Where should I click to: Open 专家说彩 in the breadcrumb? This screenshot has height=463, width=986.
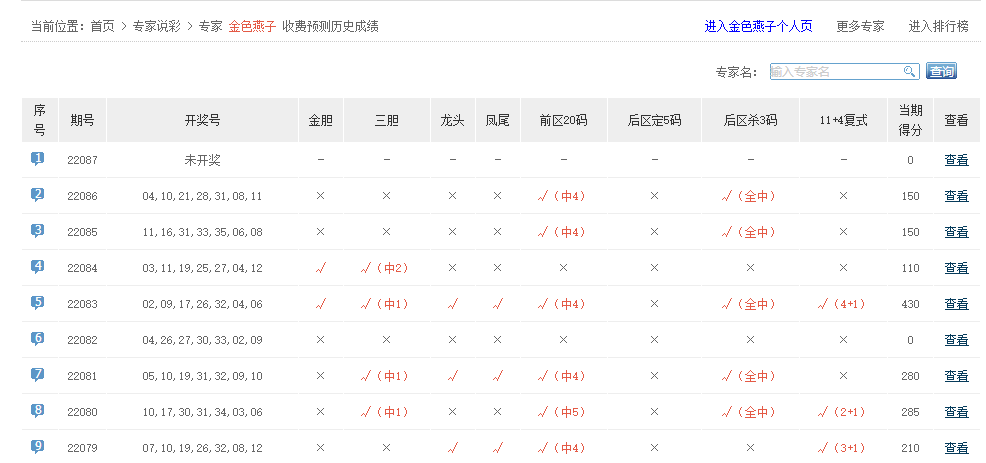point(156,26)
